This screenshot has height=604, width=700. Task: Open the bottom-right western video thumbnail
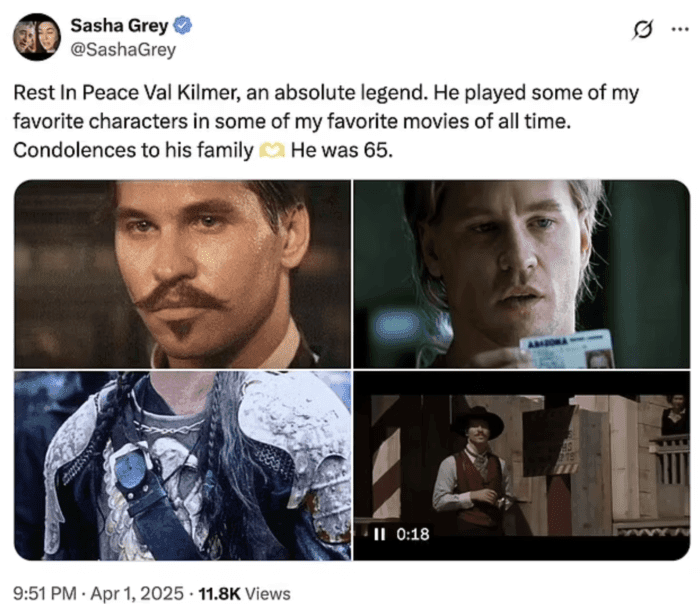521,466
